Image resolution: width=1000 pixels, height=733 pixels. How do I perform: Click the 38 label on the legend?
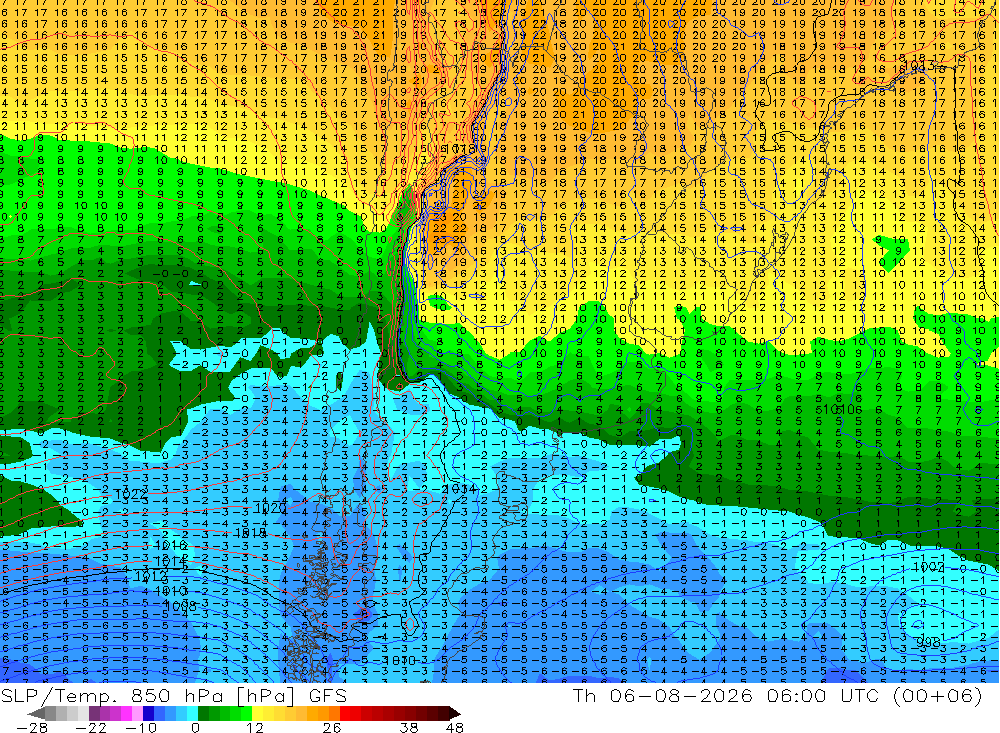click(x=409, y=727)
